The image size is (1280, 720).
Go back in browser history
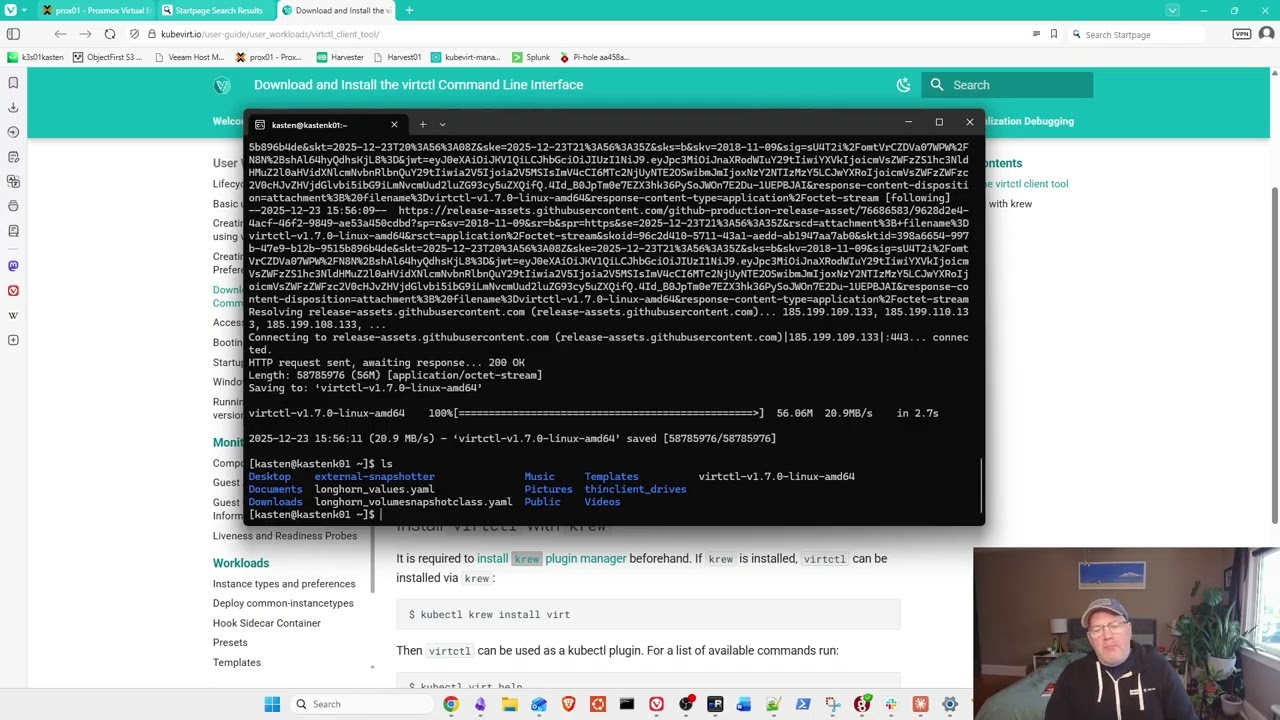pyautogui.click(x=60, y=34)
